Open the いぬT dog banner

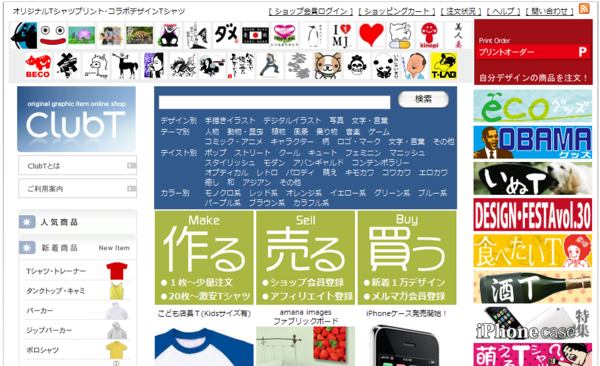point(533,178)
